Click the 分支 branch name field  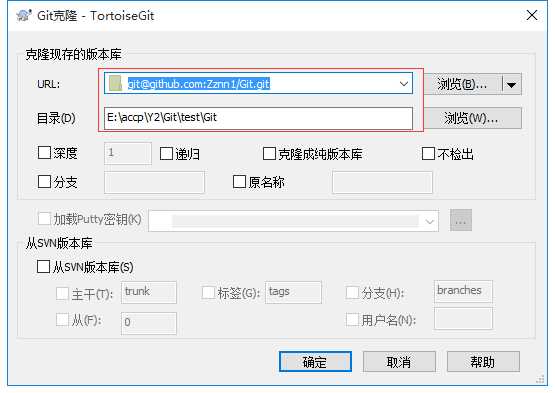tap(154, 182)
